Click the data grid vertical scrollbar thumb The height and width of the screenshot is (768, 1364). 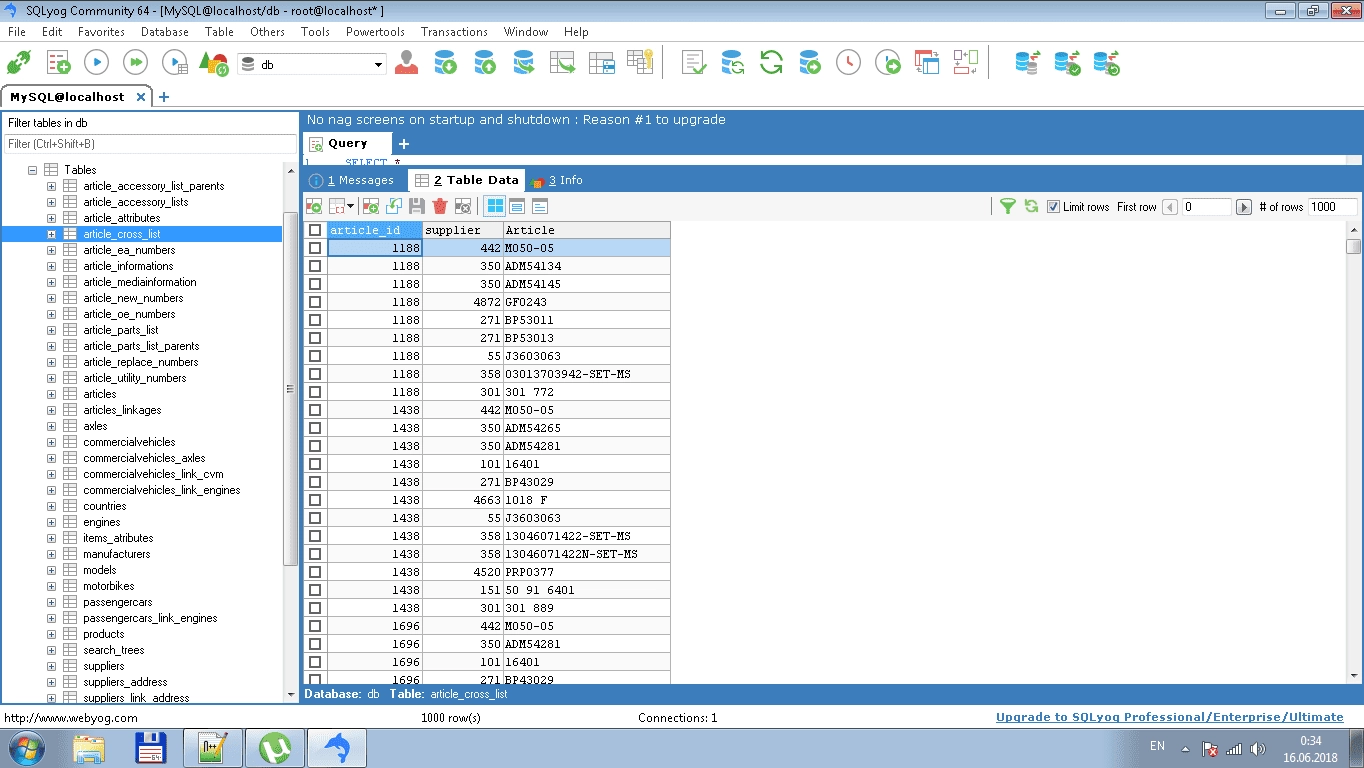1354,246
